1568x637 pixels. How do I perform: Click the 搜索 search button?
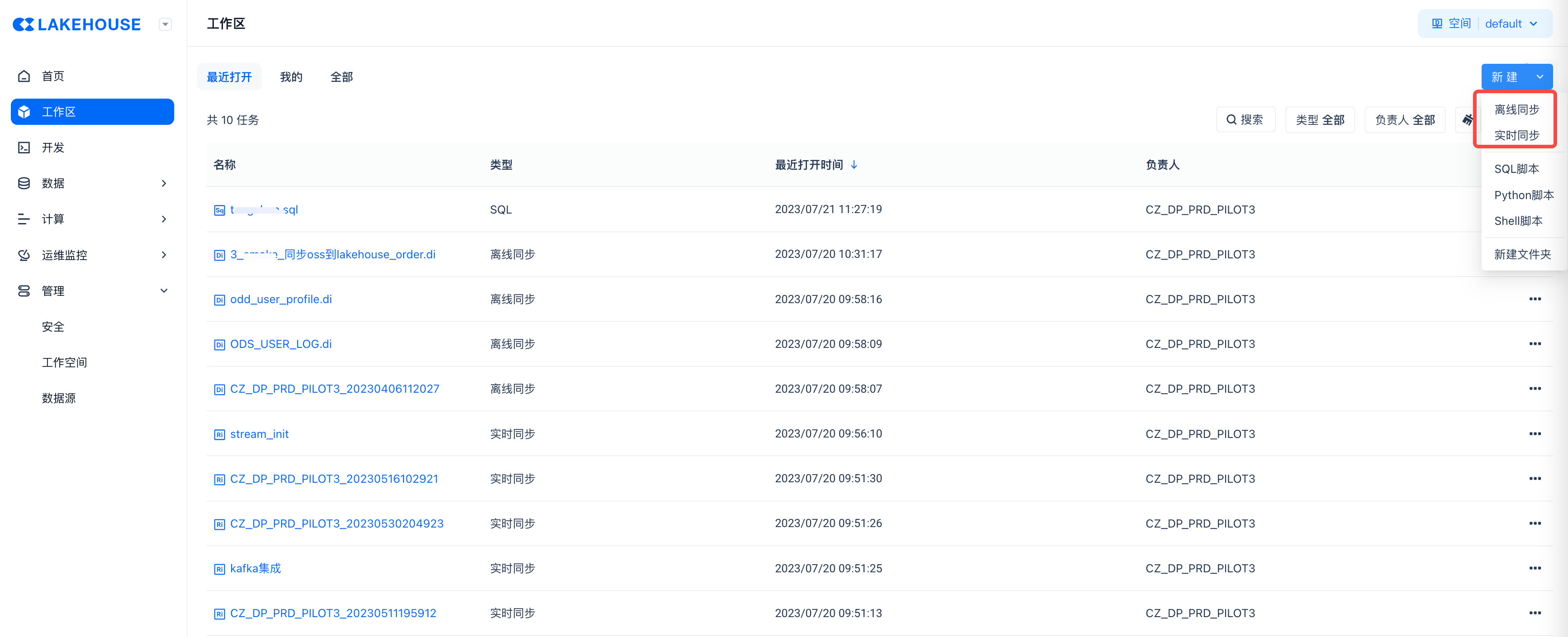pyautogui.click(x=1245, y=120)
